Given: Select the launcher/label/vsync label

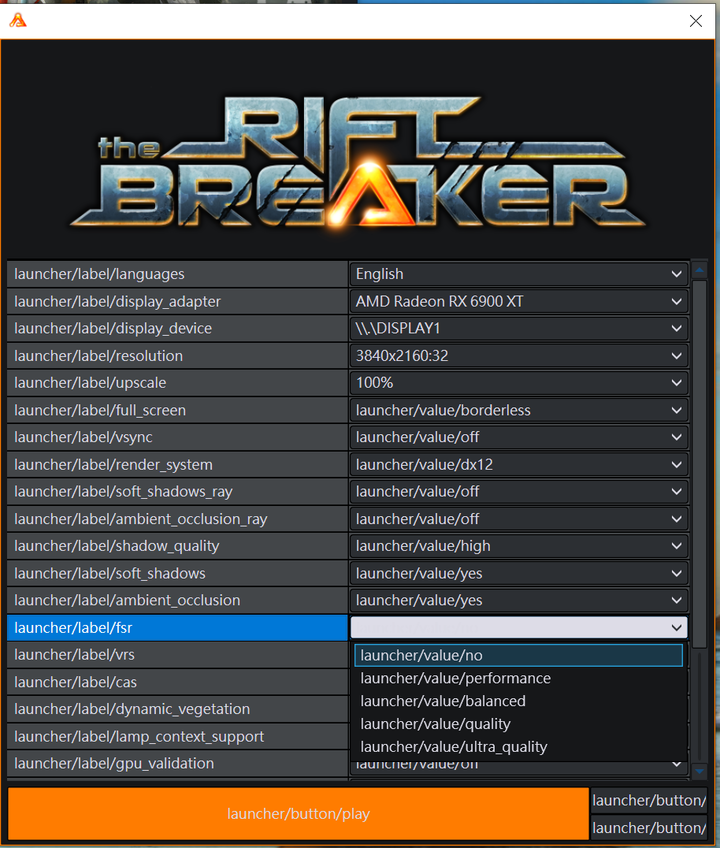Looking at the screenshot, I should 177,437.
